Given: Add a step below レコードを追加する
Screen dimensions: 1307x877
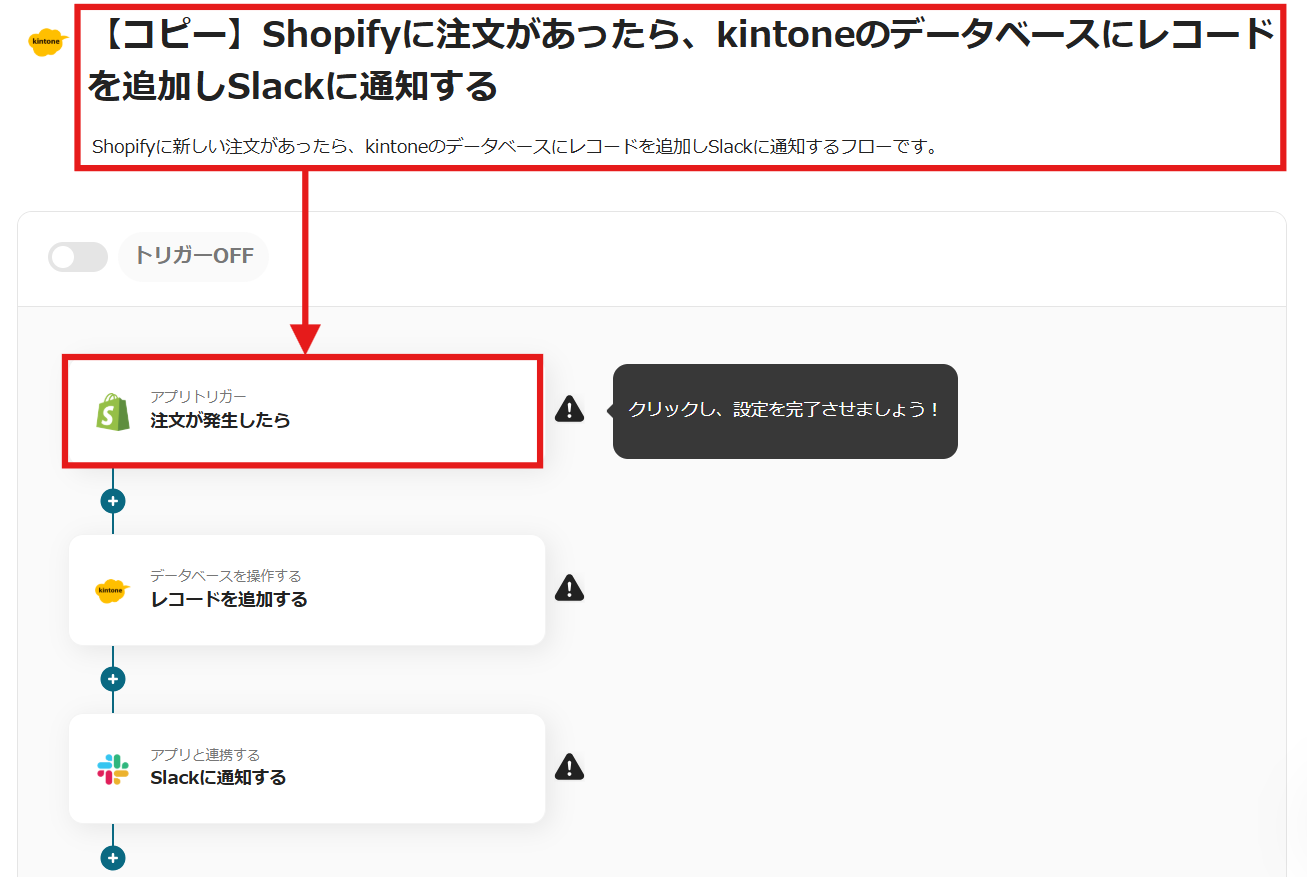Looking at the screenshot, I should (x=113, y=679).
